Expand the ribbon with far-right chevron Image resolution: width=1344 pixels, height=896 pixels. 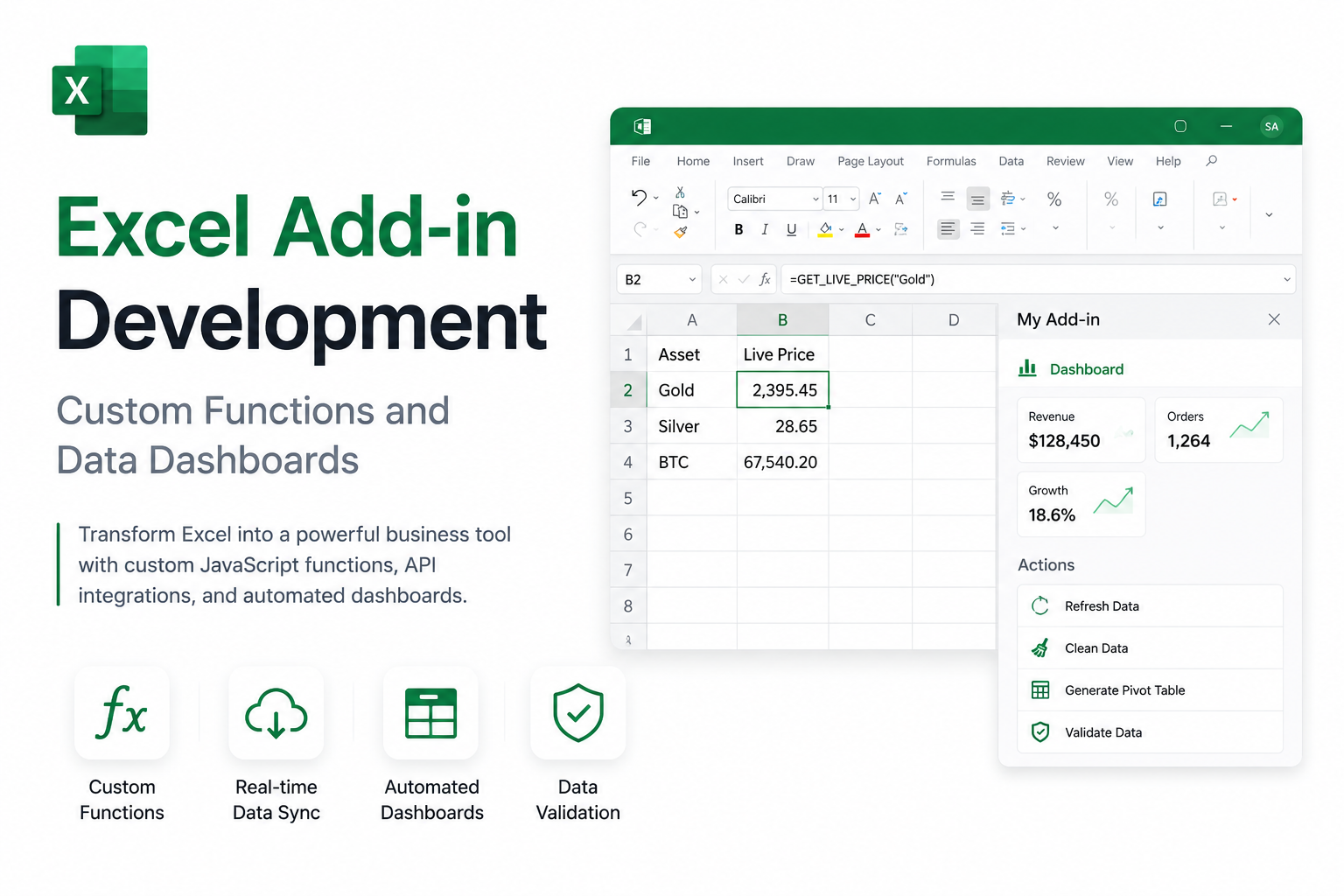click(x=1269, y=214)
